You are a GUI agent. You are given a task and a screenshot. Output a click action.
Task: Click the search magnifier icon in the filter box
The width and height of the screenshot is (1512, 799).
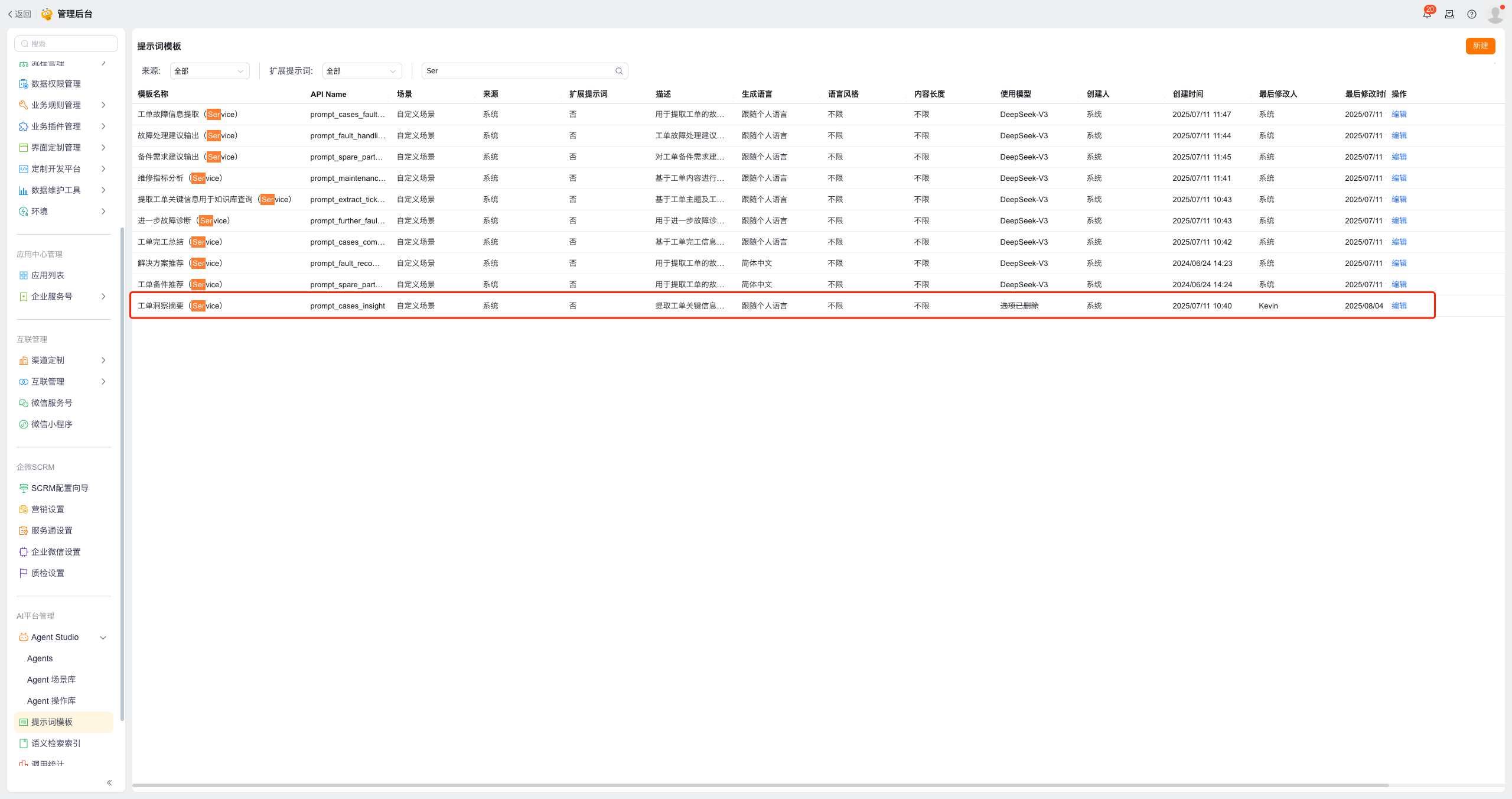619,71
